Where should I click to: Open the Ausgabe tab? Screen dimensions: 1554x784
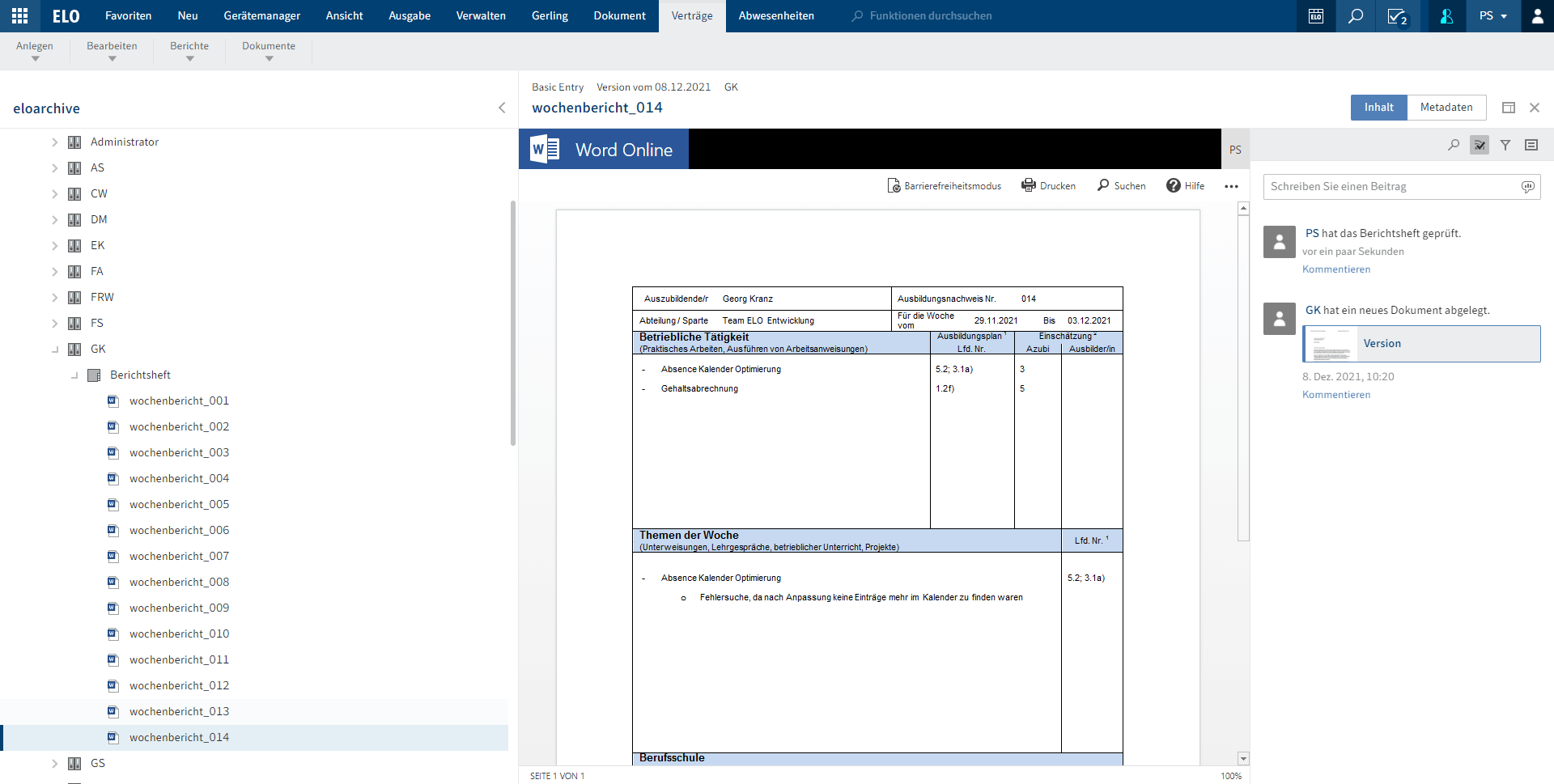click(x=410, y=16)
